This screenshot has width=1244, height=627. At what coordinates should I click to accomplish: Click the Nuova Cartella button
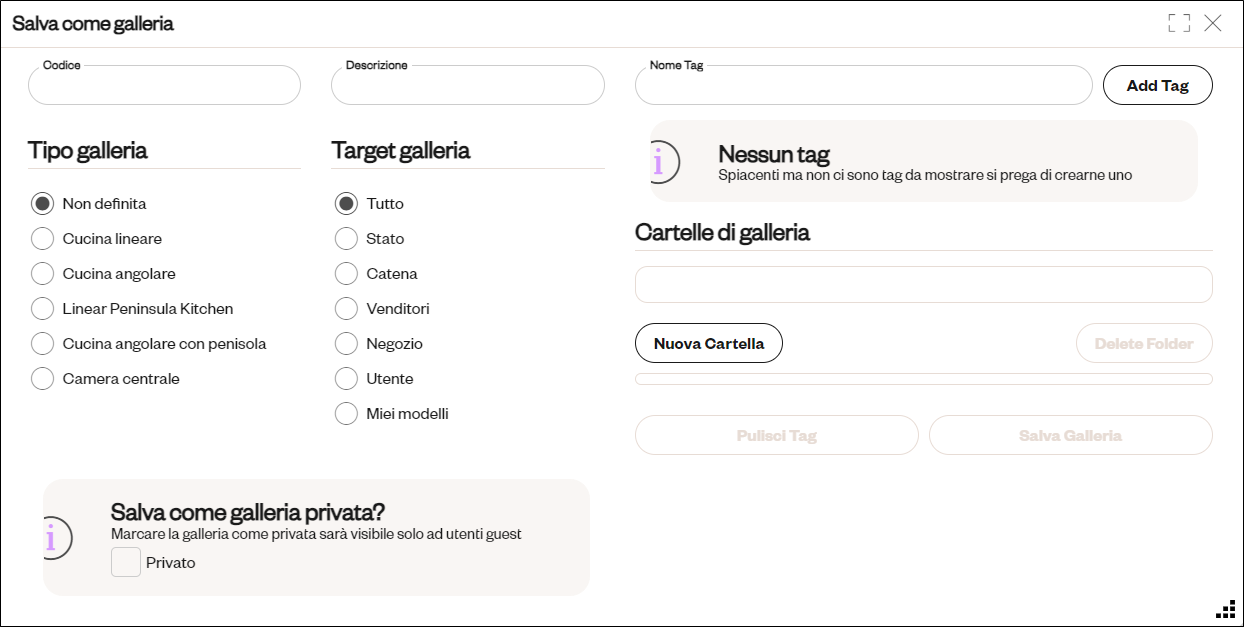[x=709, y=343]
